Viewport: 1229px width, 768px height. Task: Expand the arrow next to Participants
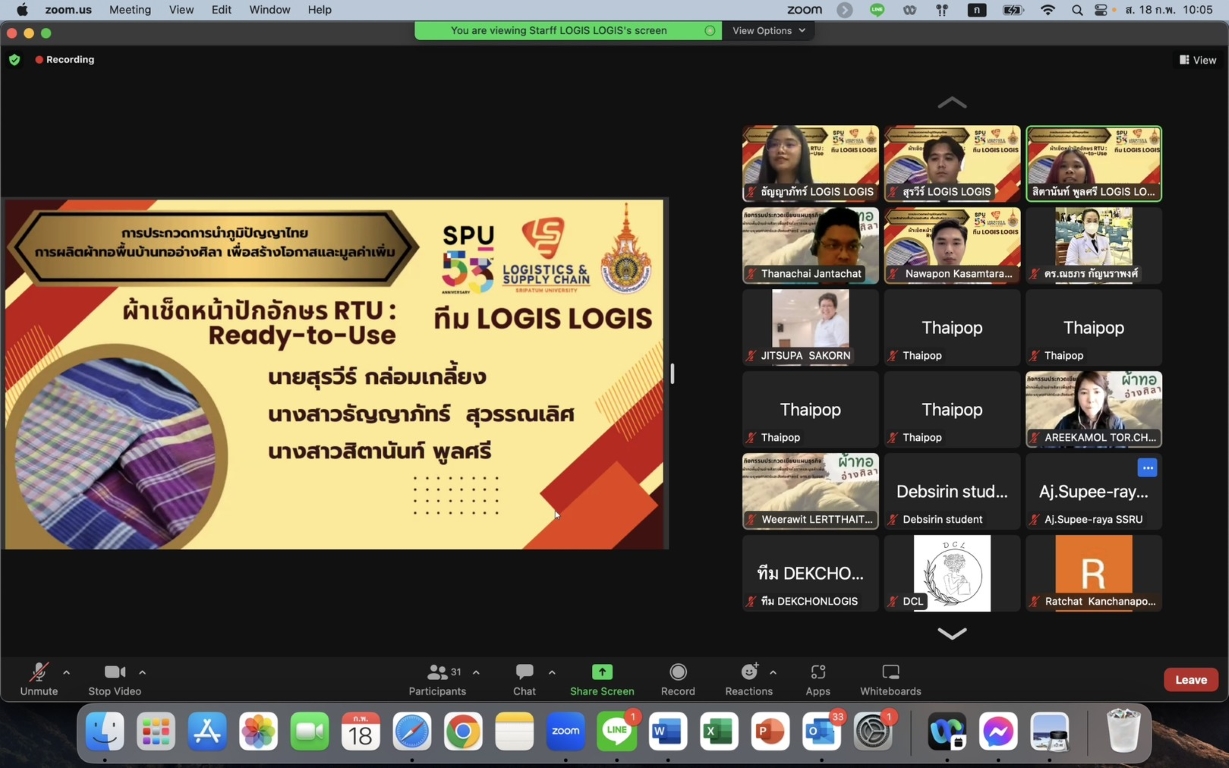476,672
